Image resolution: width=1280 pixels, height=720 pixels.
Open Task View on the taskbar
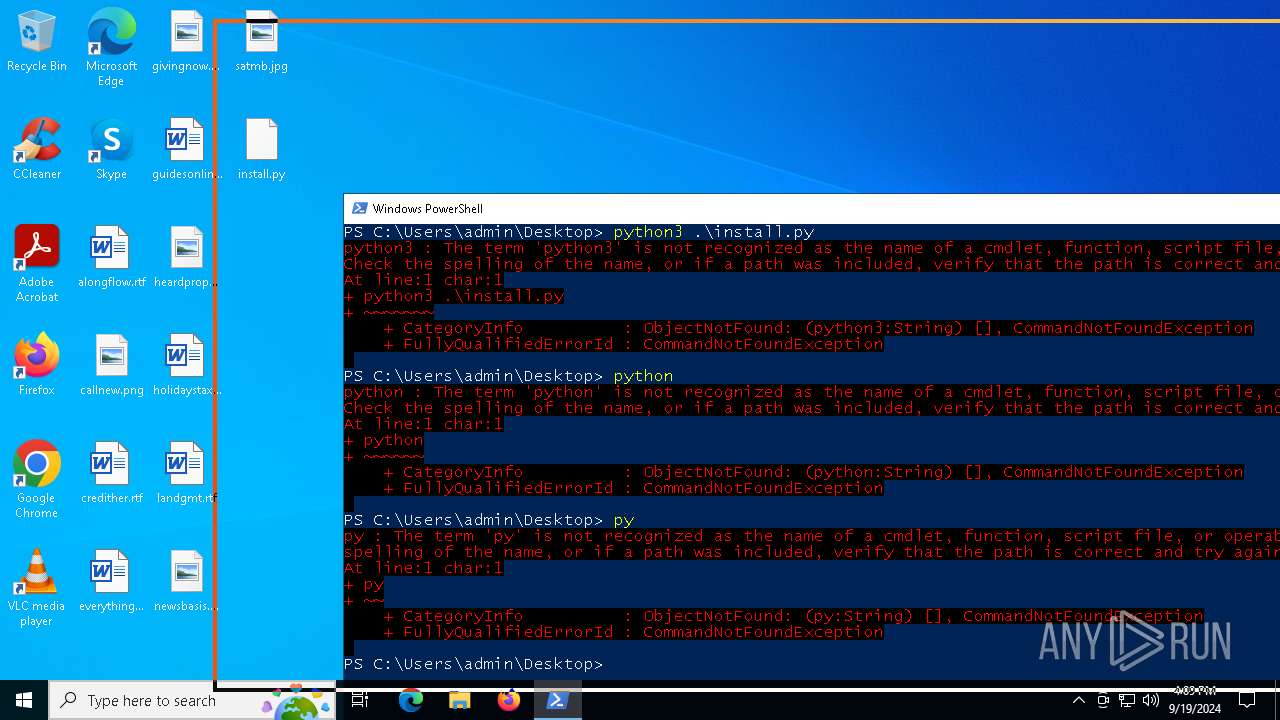click(x=360, y=700)
